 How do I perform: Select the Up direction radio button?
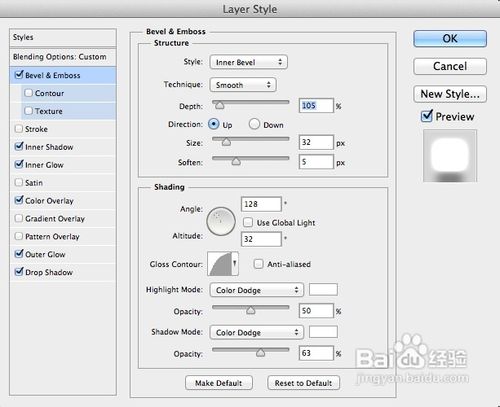pyautogui.click(x=214, y=124)
